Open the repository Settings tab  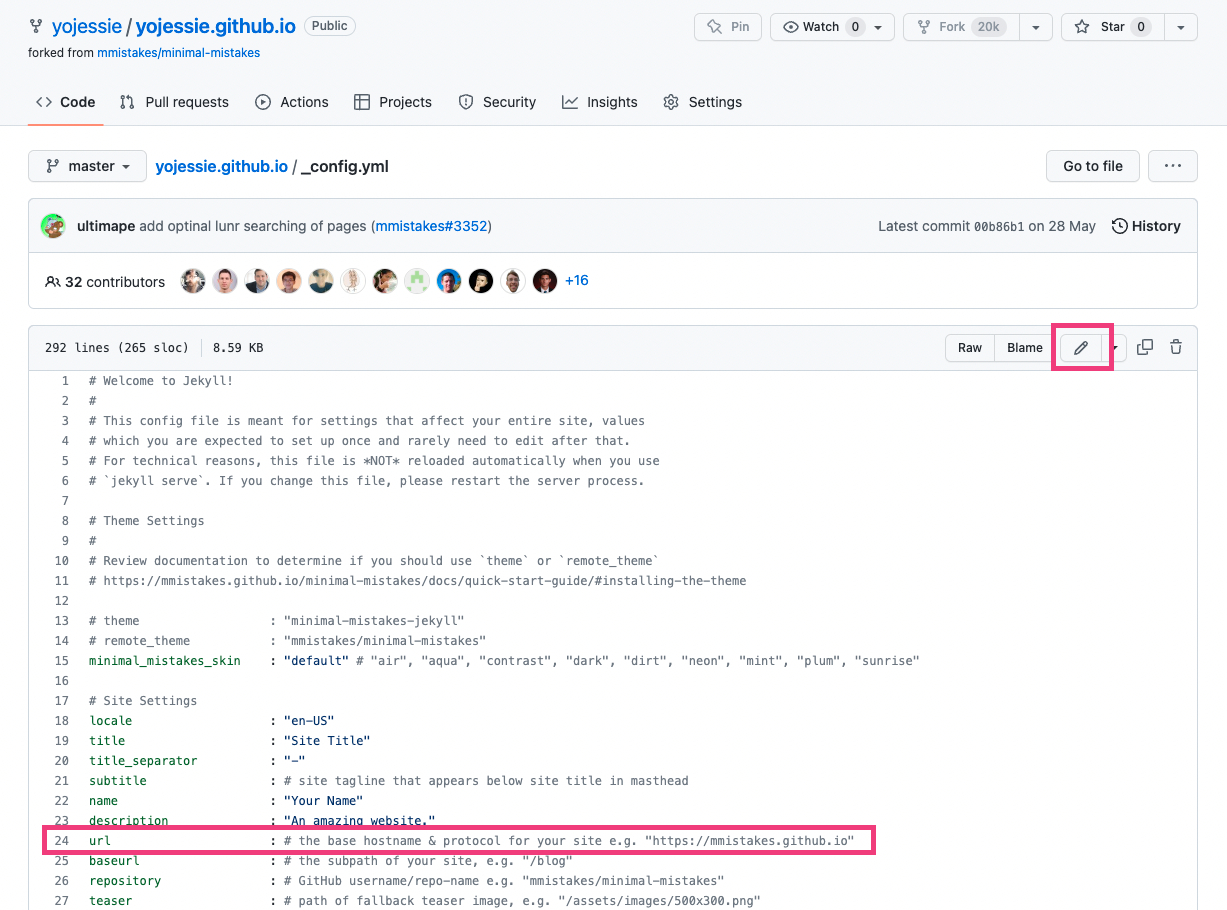click(x=703, y=102)
